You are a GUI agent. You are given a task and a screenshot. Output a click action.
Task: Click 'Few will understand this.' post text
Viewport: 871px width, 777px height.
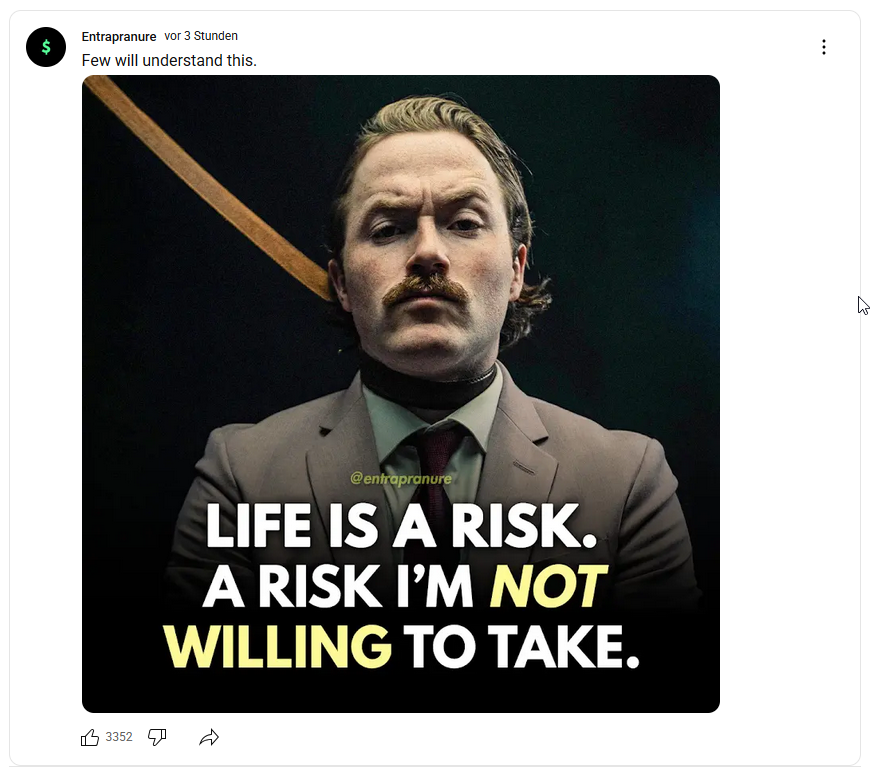(x=169, y=61)
